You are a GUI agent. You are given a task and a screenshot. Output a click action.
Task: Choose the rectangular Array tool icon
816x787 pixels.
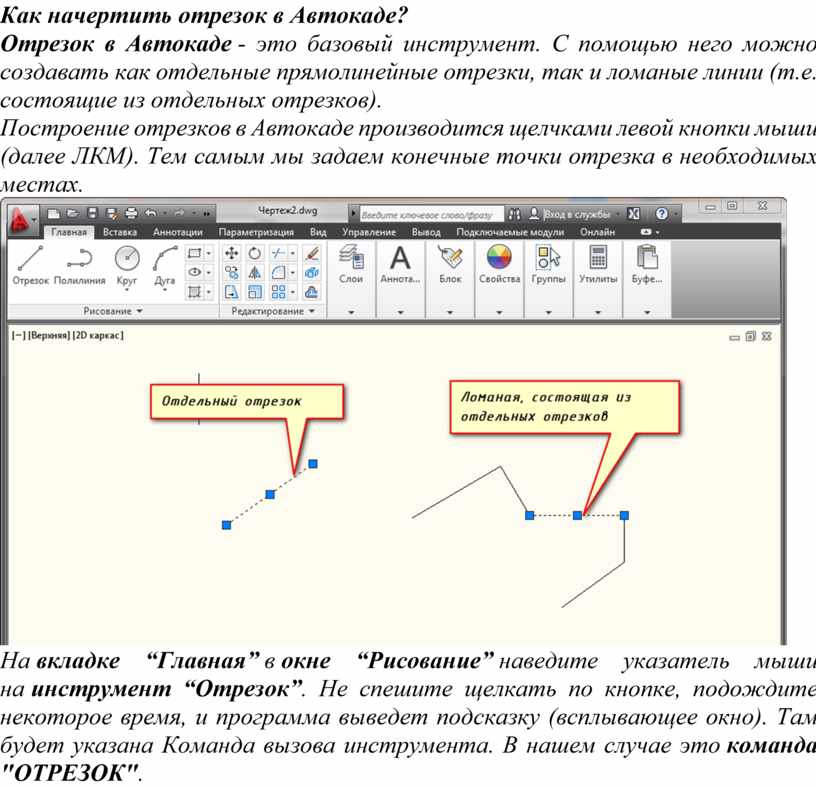[x=278, y=292]
